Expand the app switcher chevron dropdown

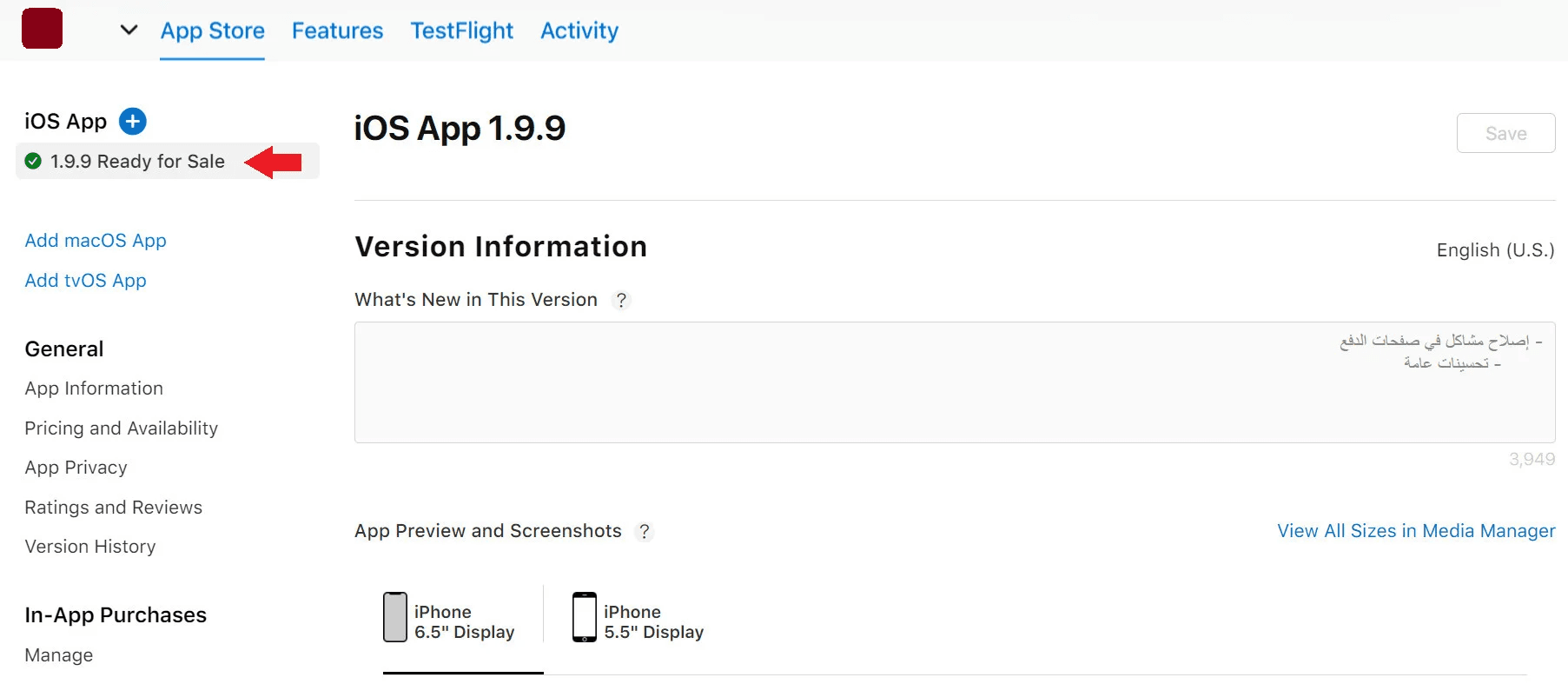click(x=129, y=30)
